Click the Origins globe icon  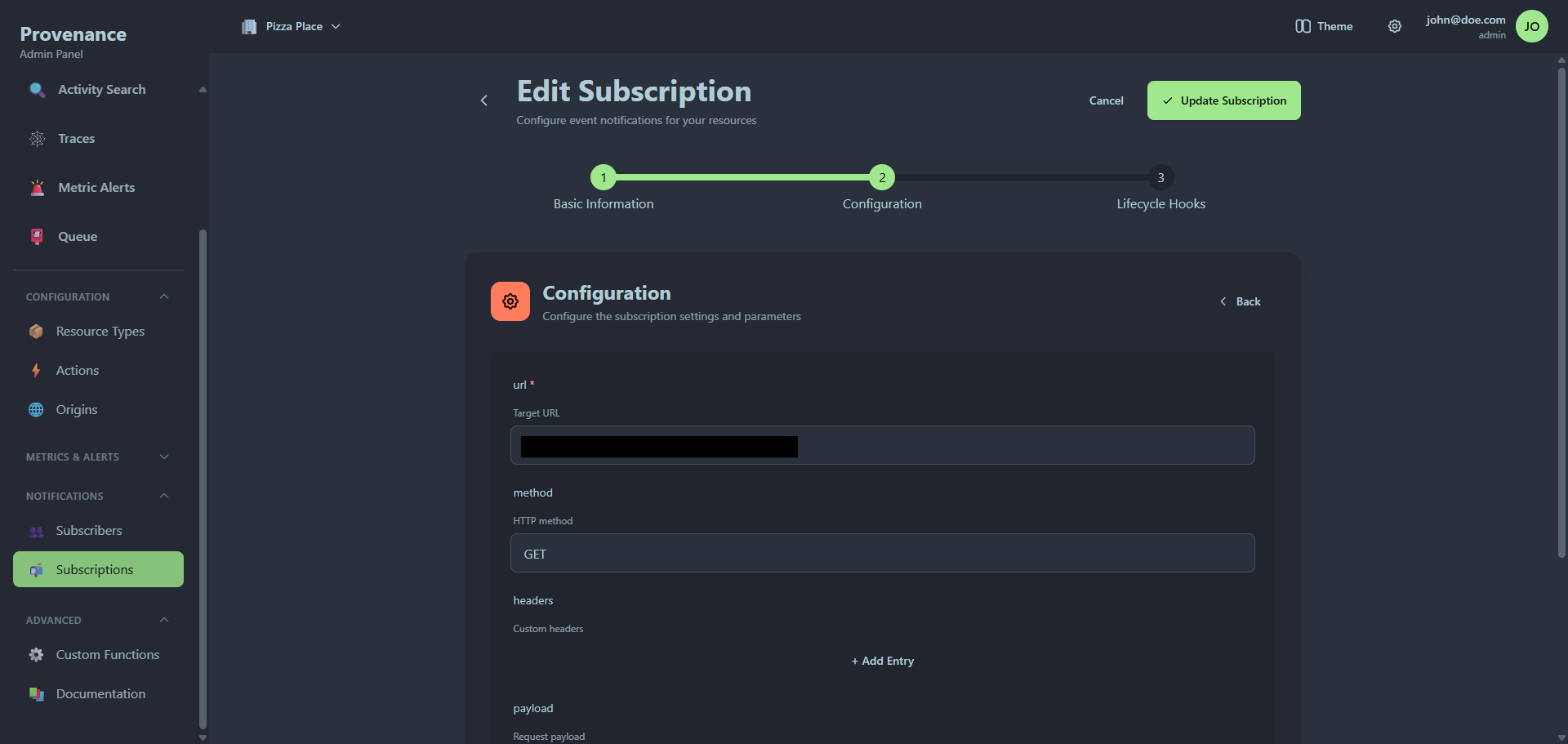click(x=37, y=409)
